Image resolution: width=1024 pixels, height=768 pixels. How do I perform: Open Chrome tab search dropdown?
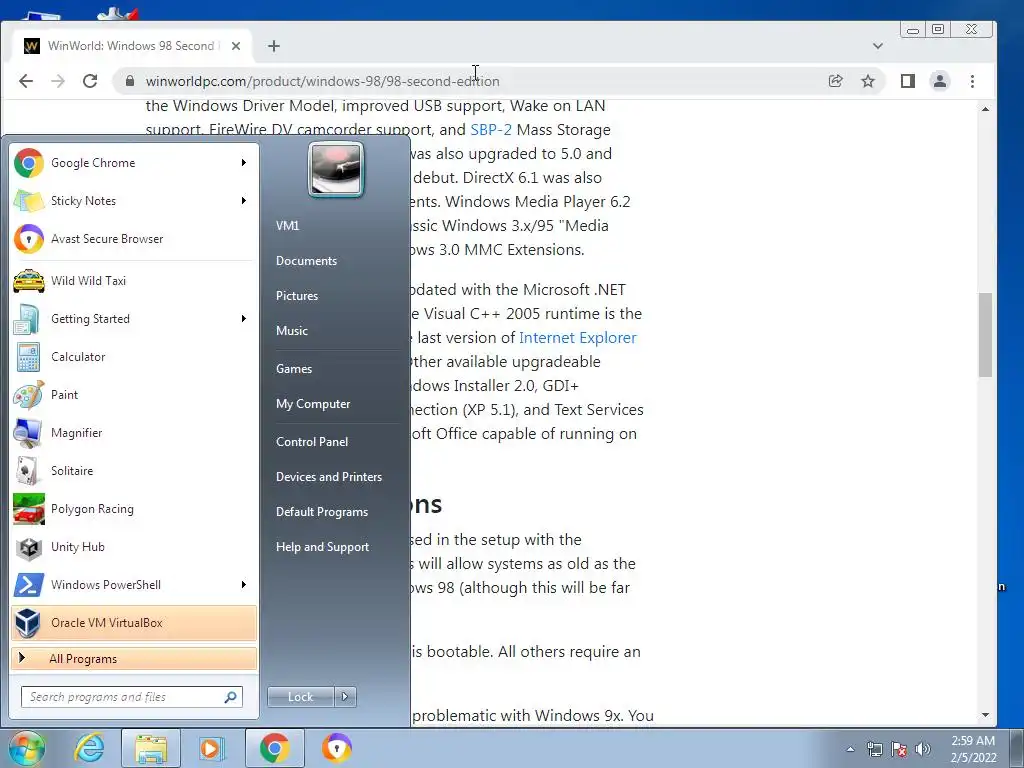click(878, 46)
